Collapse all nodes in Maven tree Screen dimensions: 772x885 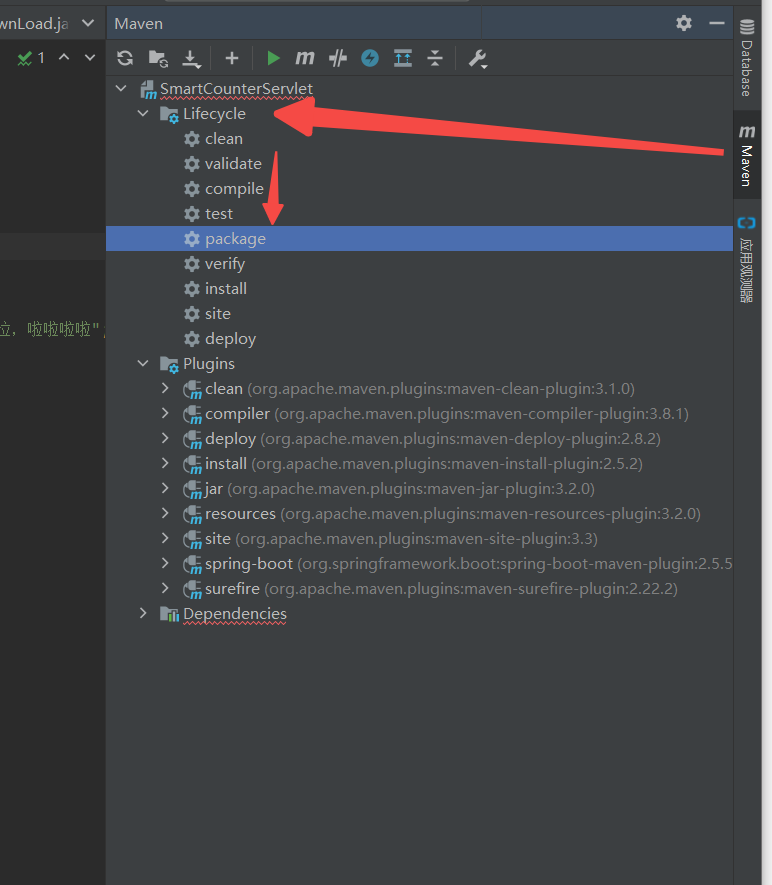[x=435, y=58]
